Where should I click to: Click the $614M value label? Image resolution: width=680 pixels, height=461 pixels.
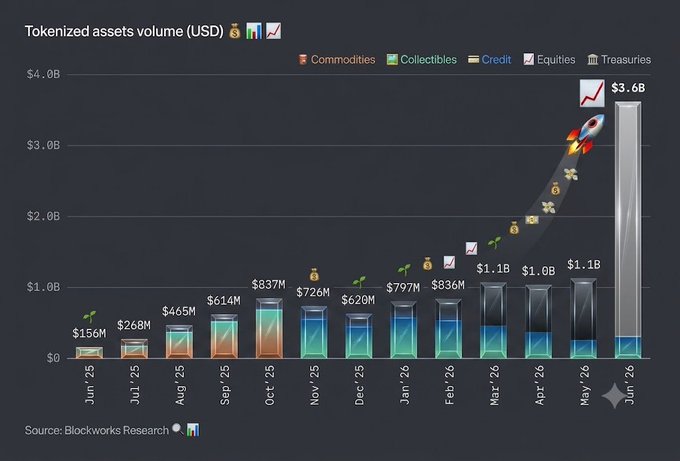point(224,301)
